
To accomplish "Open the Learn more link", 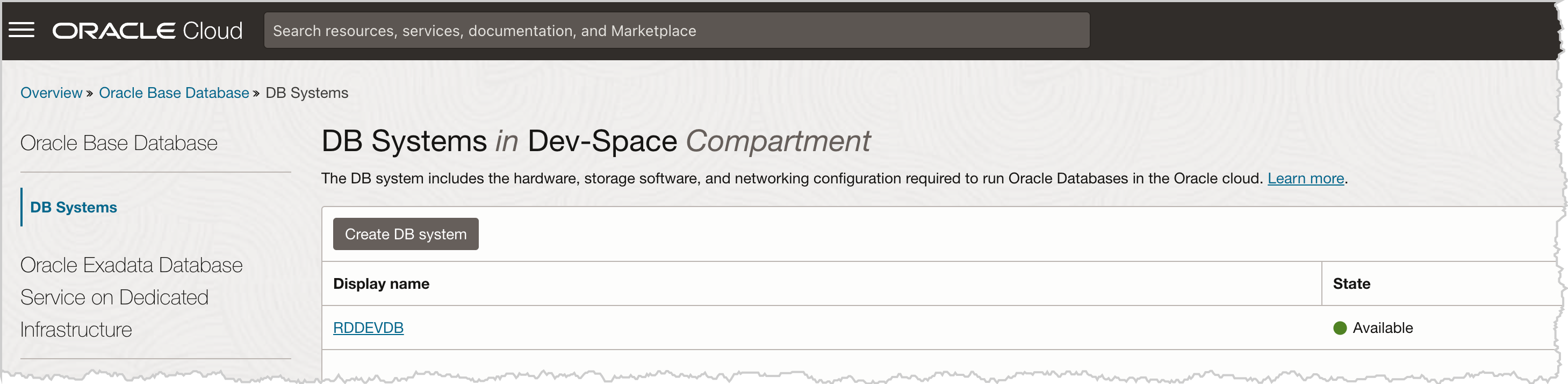I will pyautogui.click(x=1306, y=179).
